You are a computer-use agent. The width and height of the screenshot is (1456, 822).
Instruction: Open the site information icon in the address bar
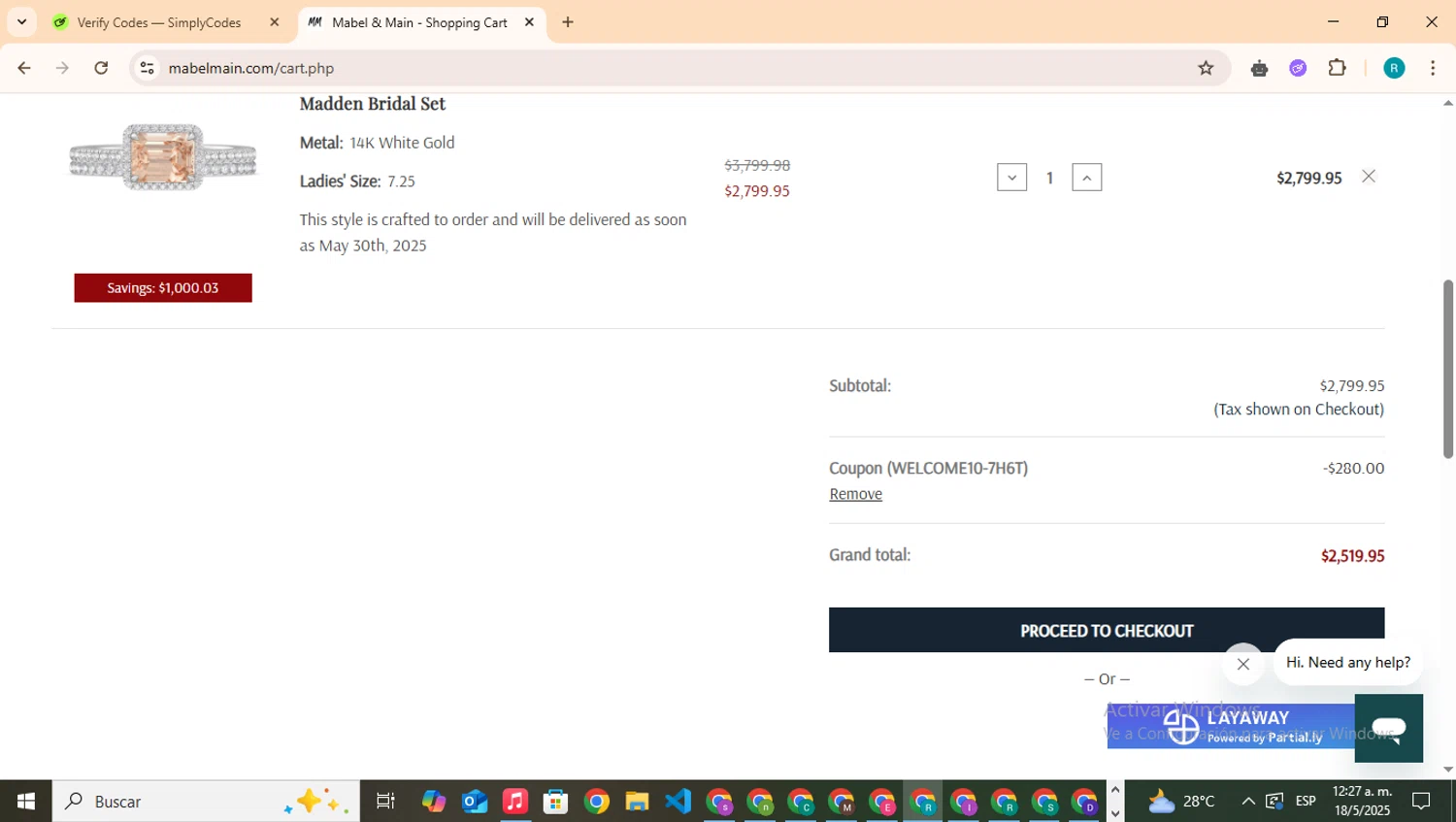pyautogui.click(x=147, y=68)
